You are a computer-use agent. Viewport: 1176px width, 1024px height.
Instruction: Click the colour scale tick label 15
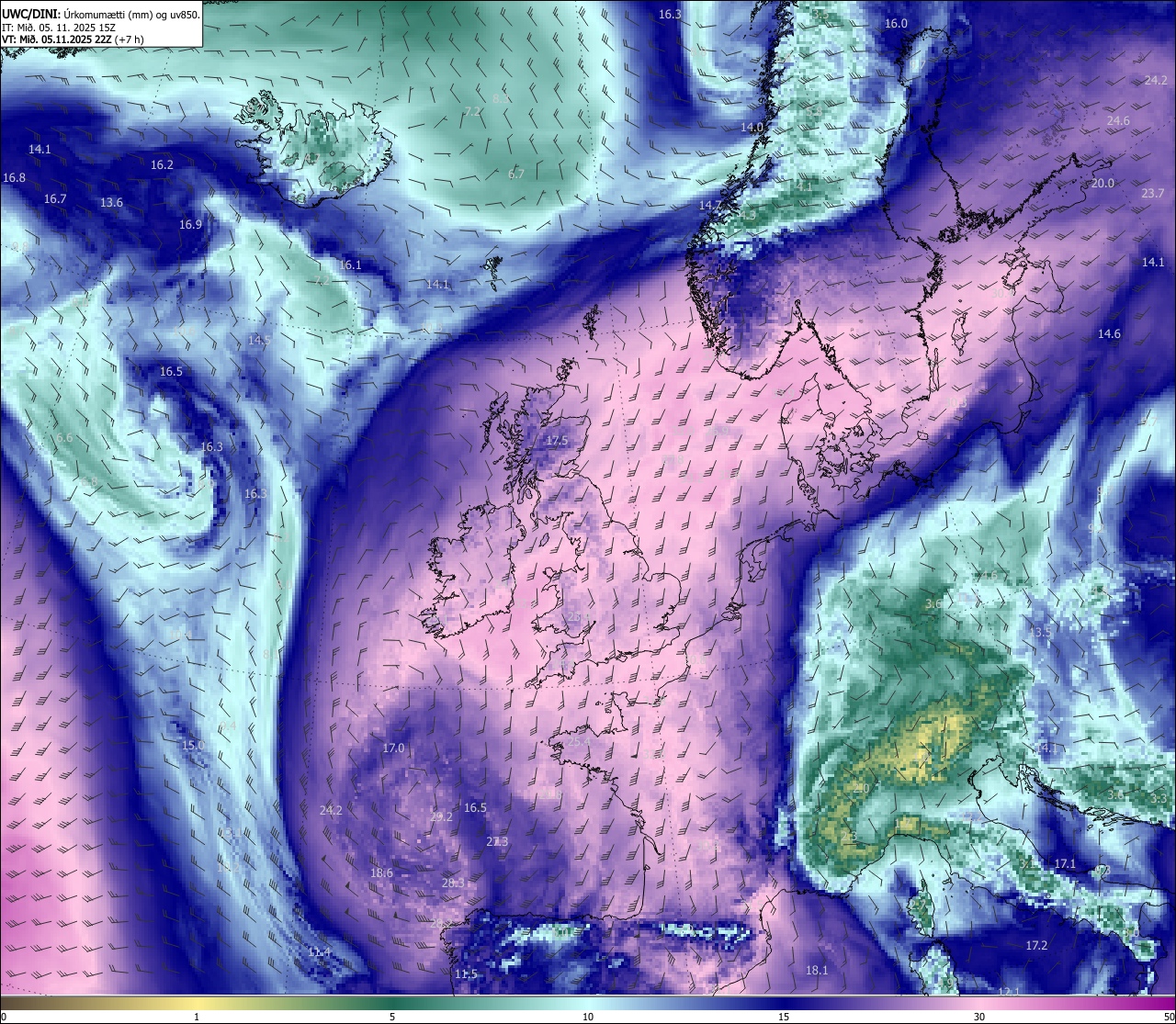(784, 1017)
